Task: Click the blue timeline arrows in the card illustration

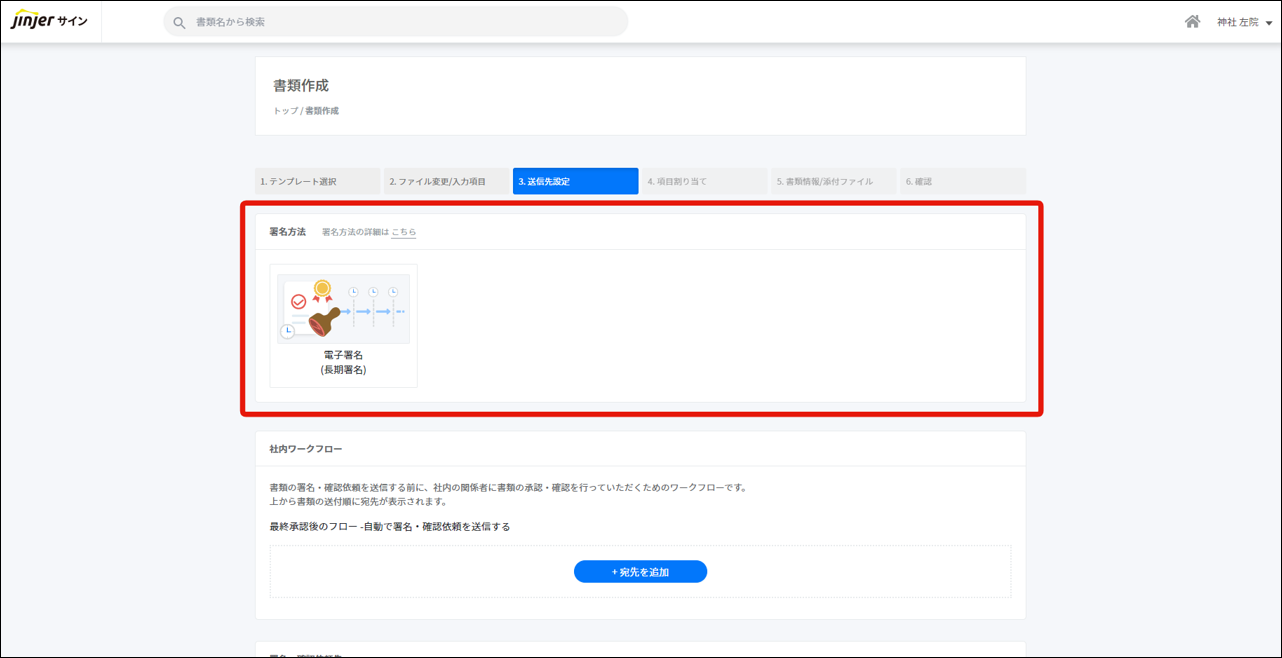Action: 374,312
